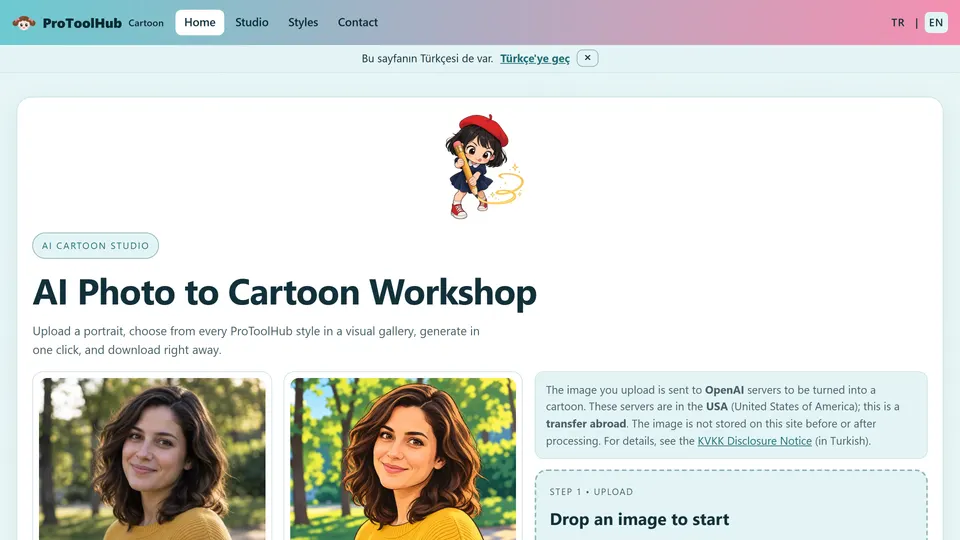Screen dimensions: 960x540
Task: Follow the Türkçe'ye geç link
Action: 534,58
